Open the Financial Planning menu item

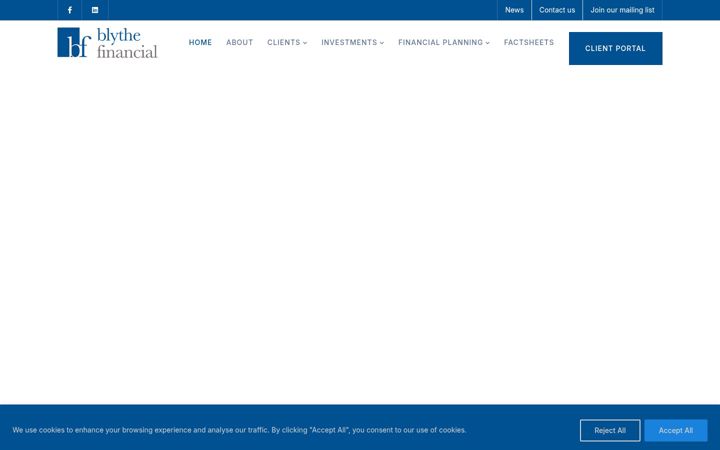click(440, 42)
